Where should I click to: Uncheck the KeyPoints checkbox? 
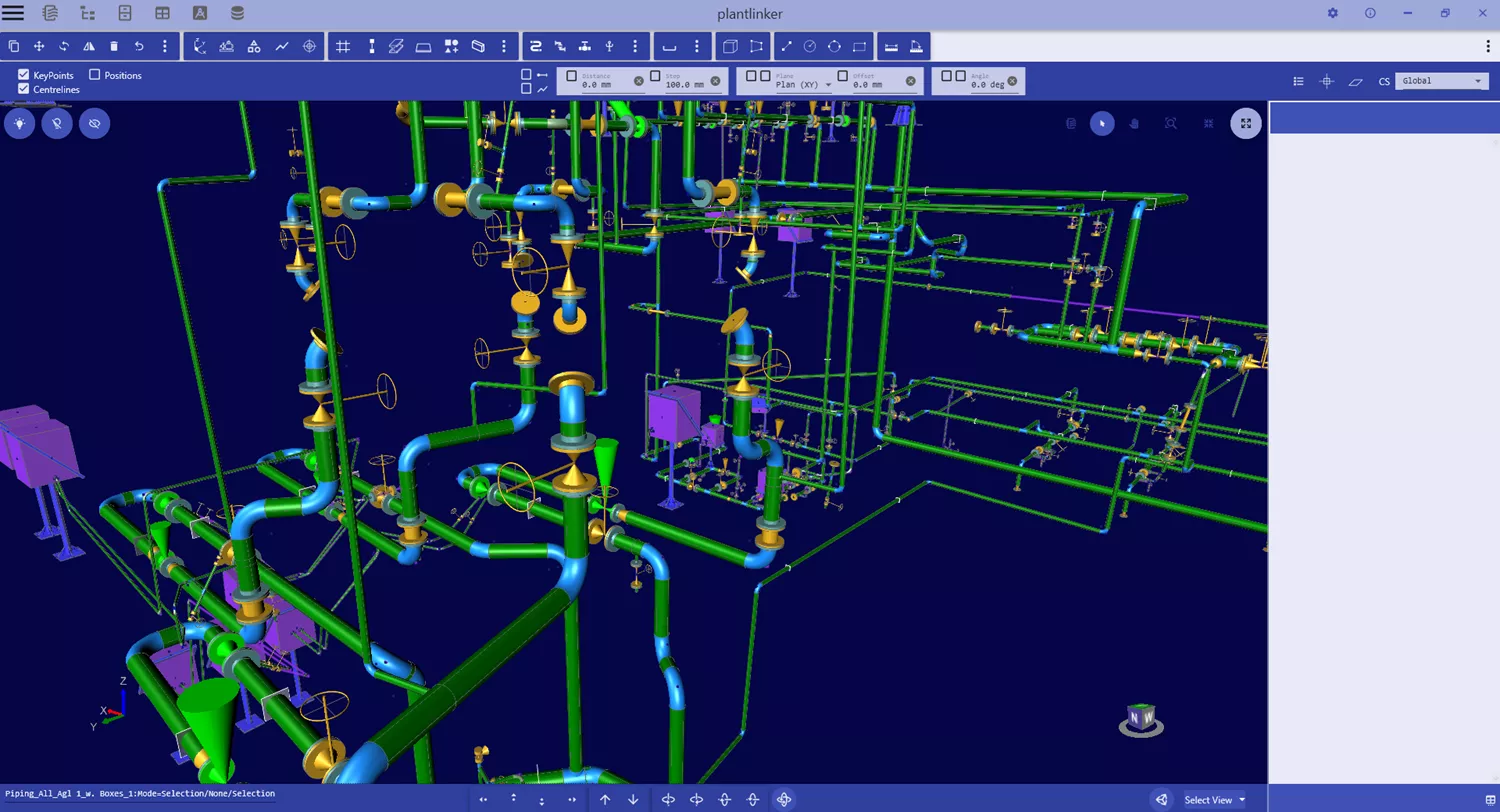click(x=24, y=75)
